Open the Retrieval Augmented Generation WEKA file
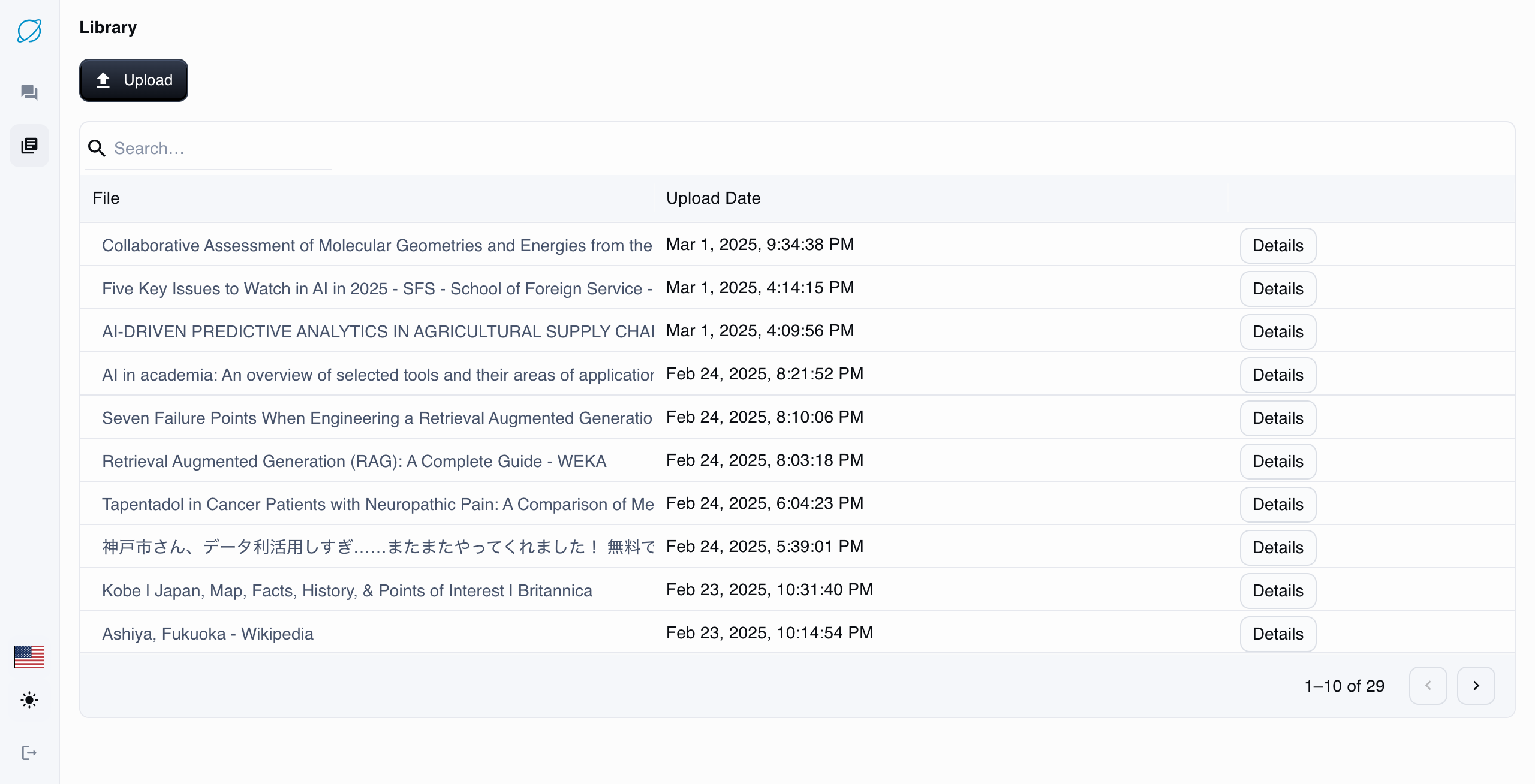Screen dimensions: 1535x784 point(354,461)
